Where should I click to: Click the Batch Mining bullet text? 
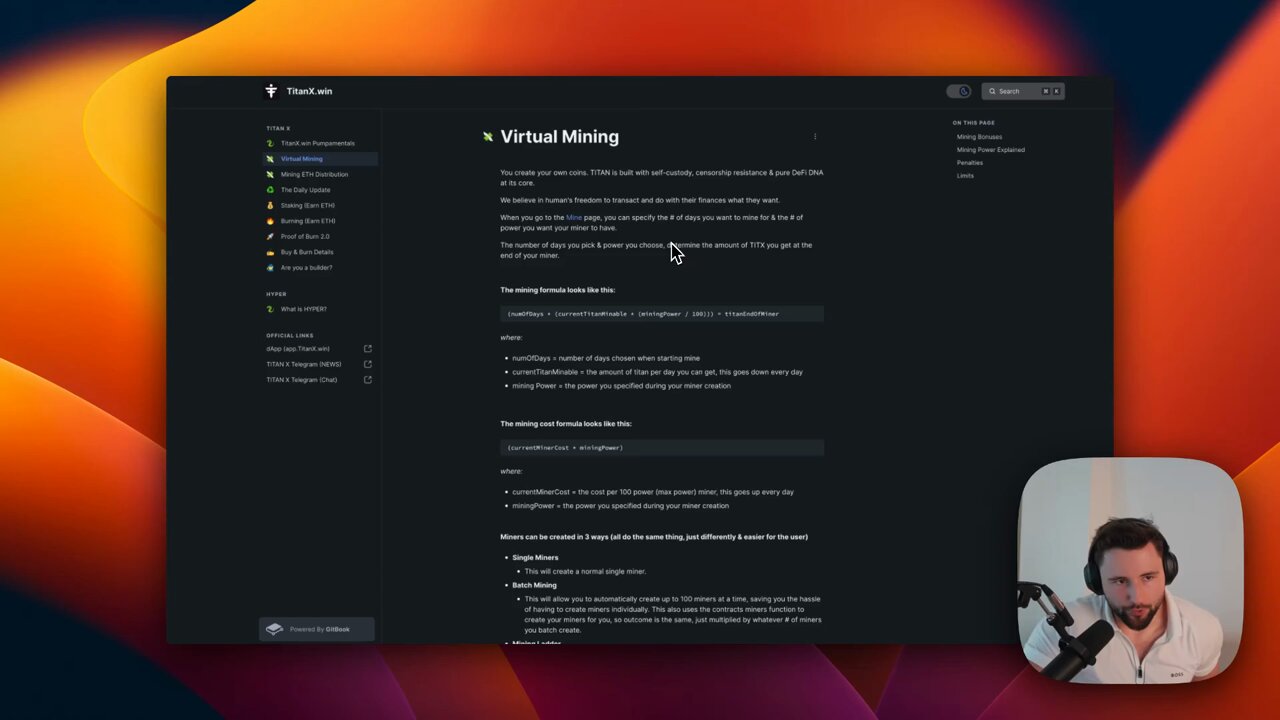coord(534,585)
